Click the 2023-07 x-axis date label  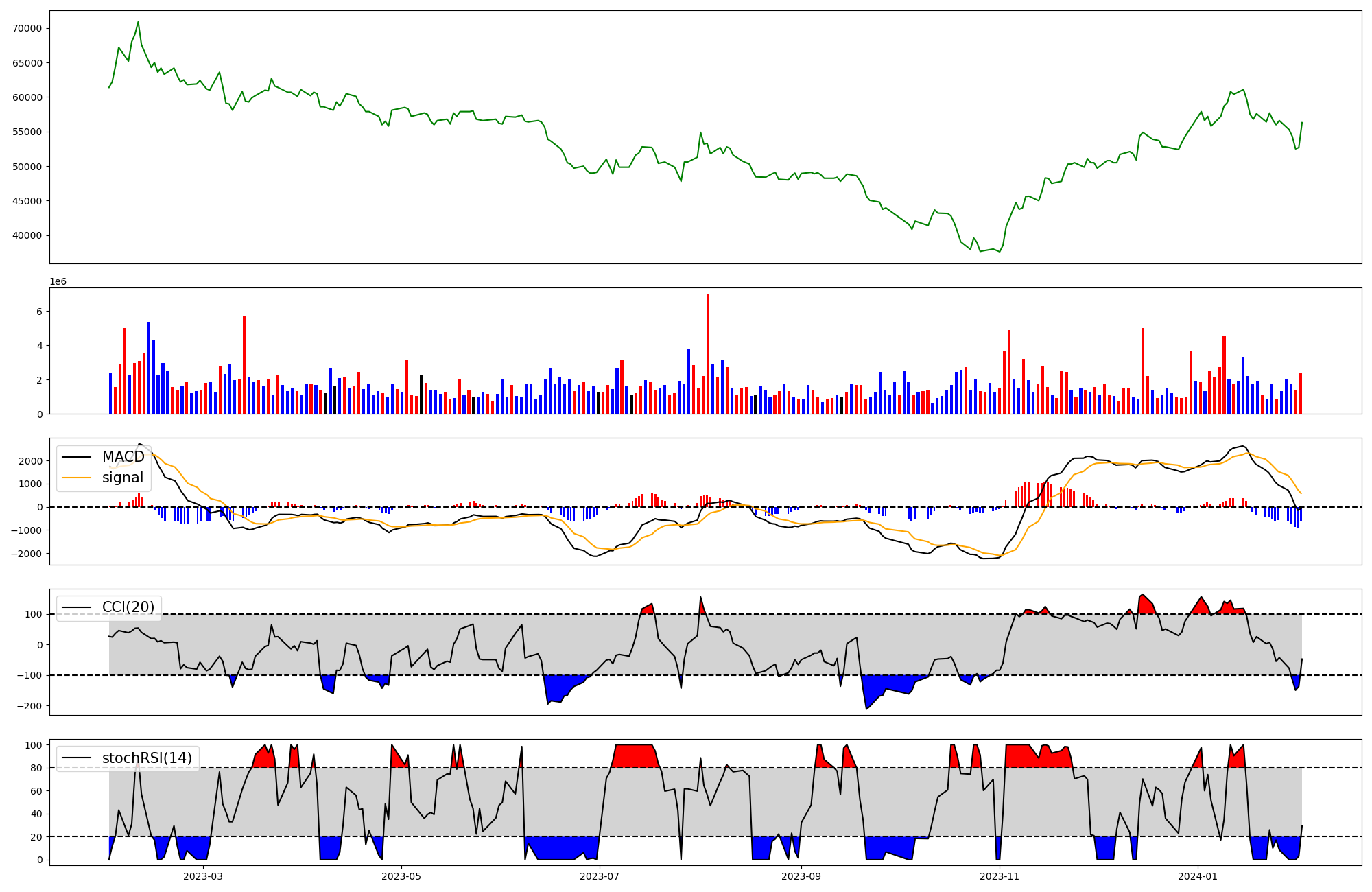pyautogui.click(x=600, y=876)
